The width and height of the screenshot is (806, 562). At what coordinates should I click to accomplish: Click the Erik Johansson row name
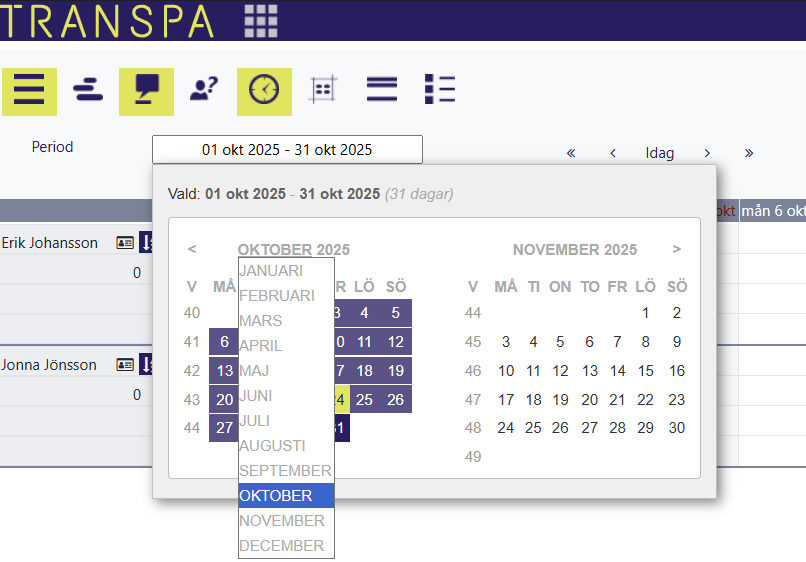click(49, 243)
